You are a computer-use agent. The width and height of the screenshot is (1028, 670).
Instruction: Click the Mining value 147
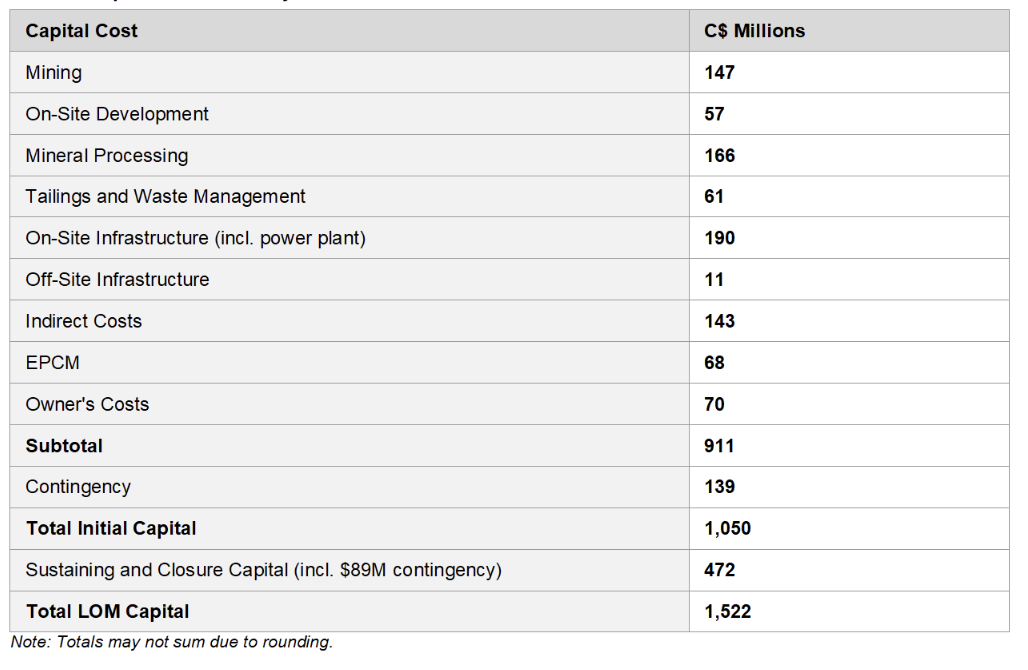point(719,73)
